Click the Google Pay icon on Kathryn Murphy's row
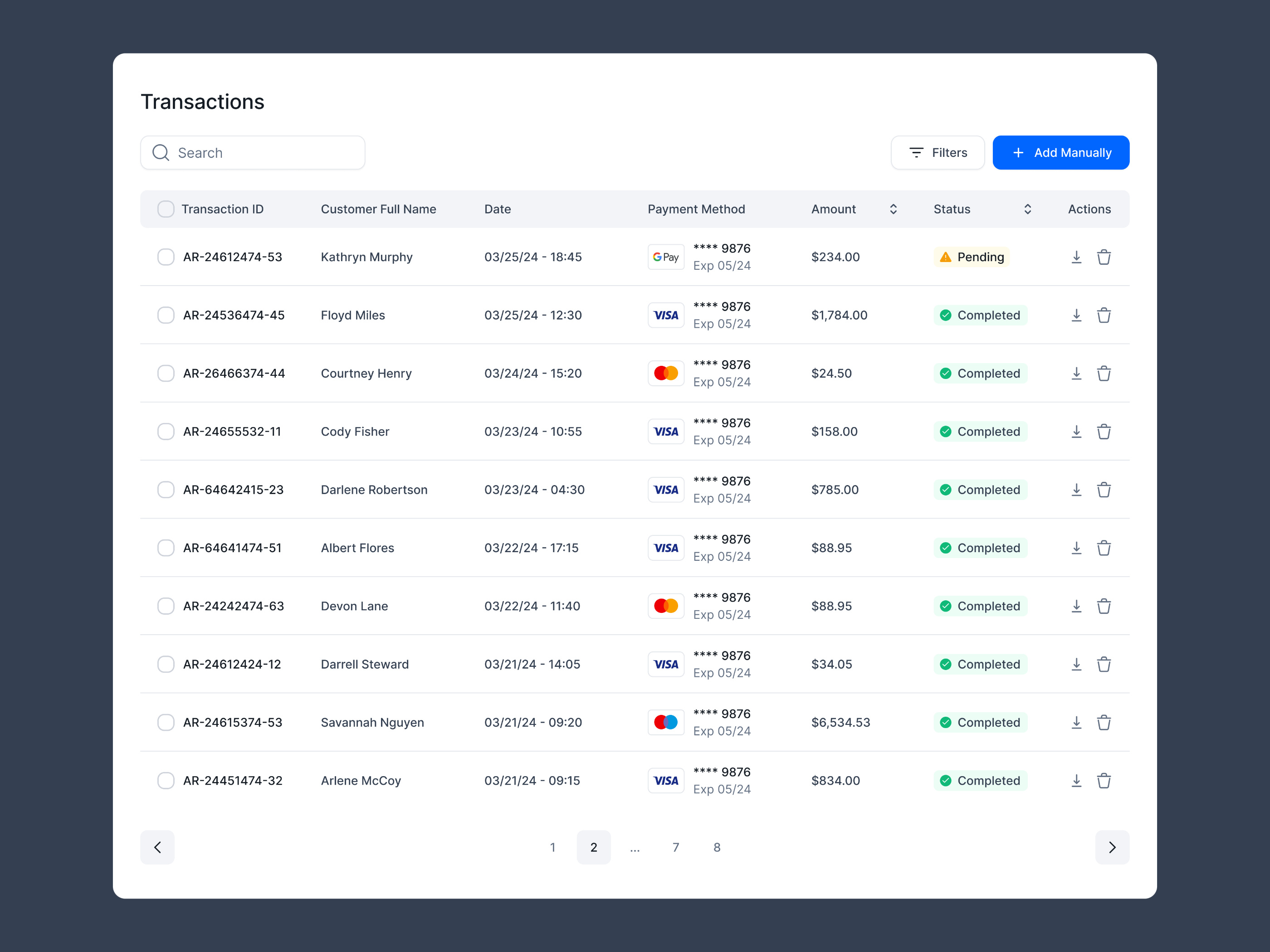The width and height of the screenshot is (1270, 952). click(x=666, y=257)
